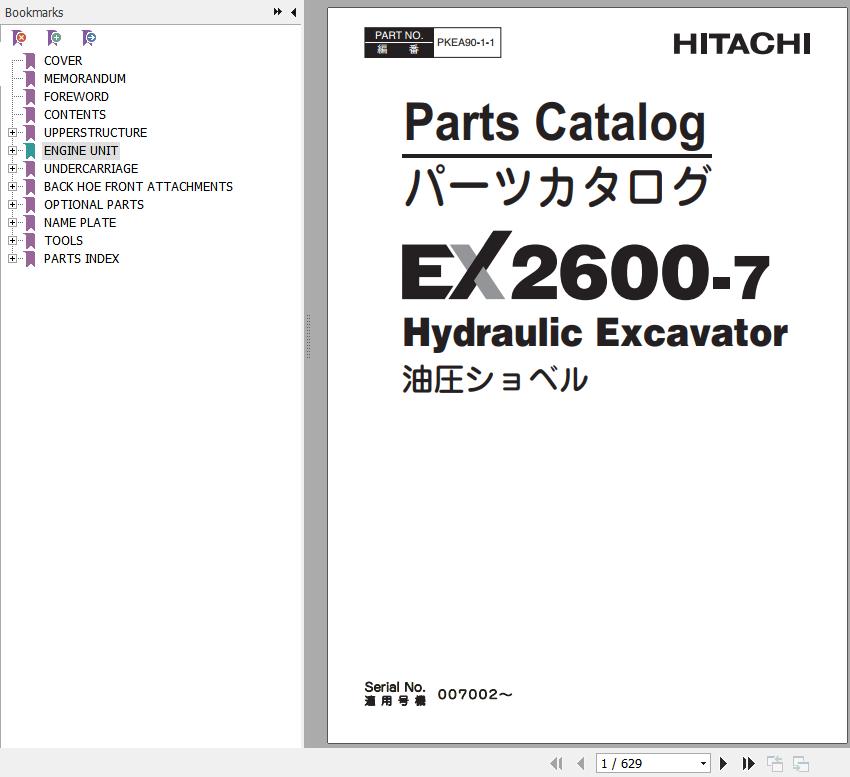The image size is (850, 777).
Task: Go to the first page
Action: click(x=556, y=763)
